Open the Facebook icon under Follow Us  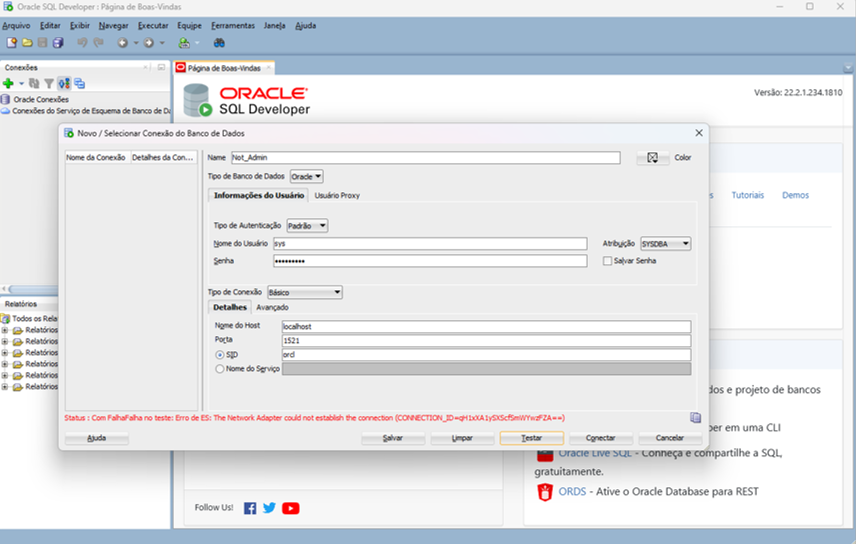click(250, 508)
